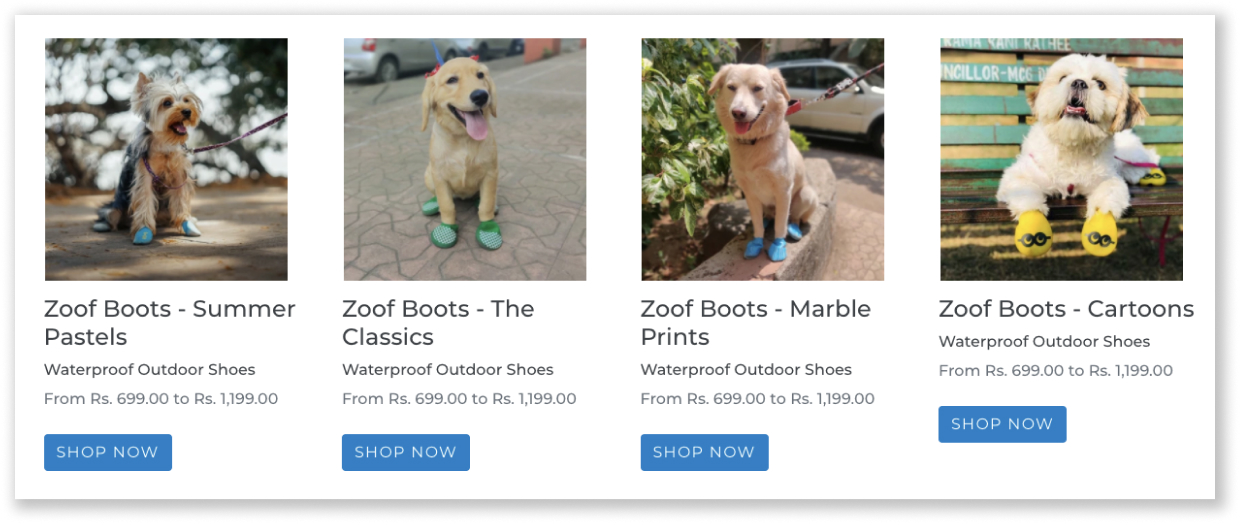Click the price range under The Classics

459,399
